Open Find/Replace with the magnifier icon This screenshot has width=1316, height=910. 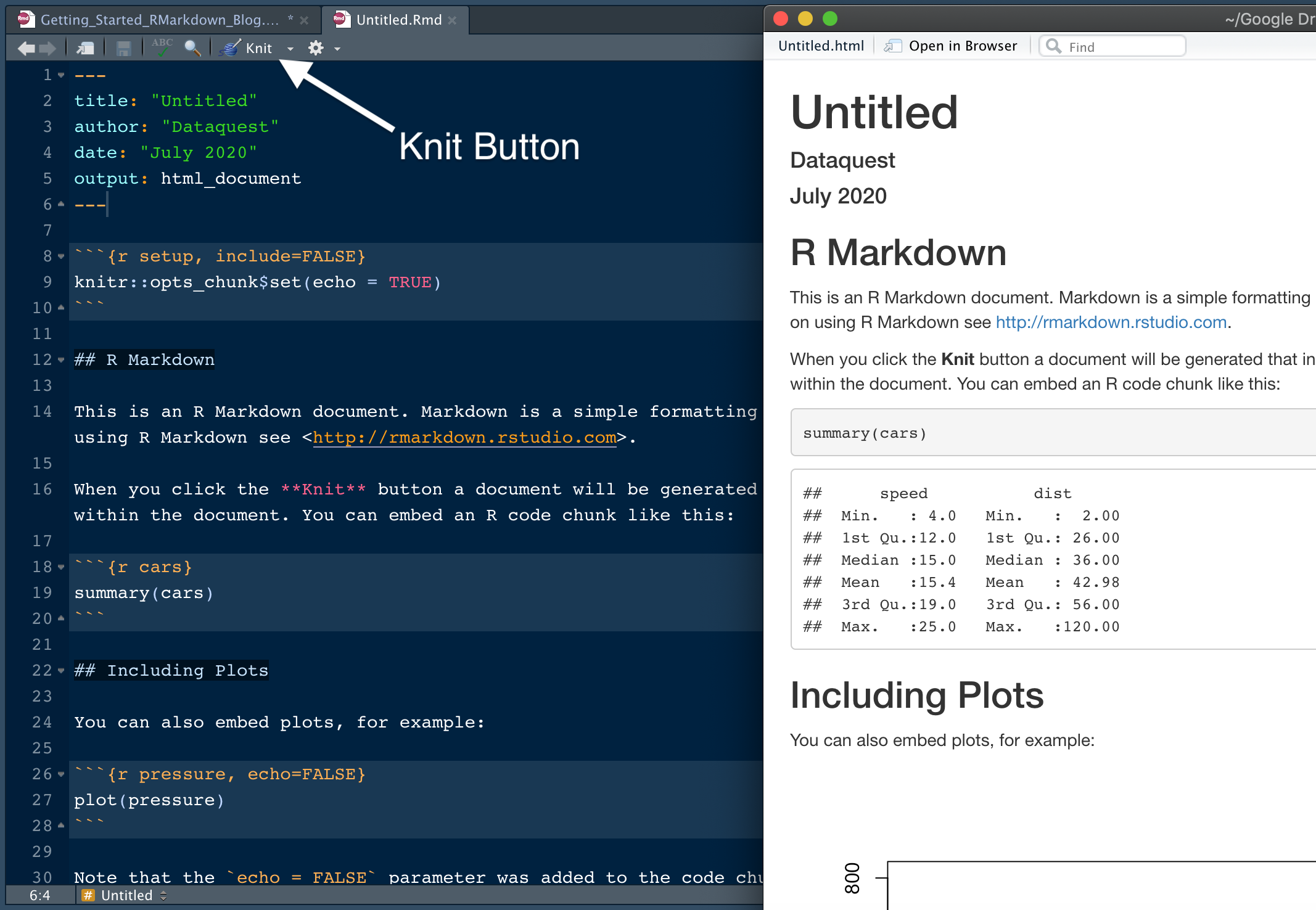[x=192, y=48]
